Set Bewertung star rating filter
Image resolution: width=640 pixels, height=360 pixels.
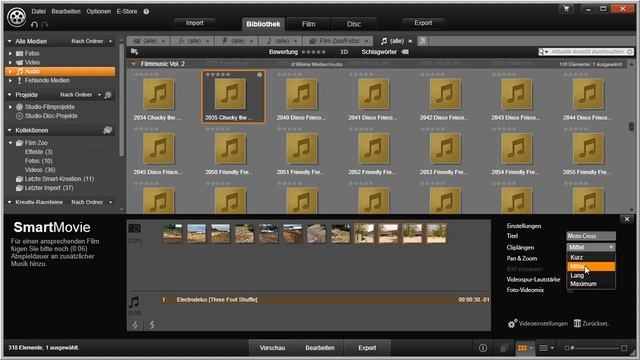click(x=313, y=52)
